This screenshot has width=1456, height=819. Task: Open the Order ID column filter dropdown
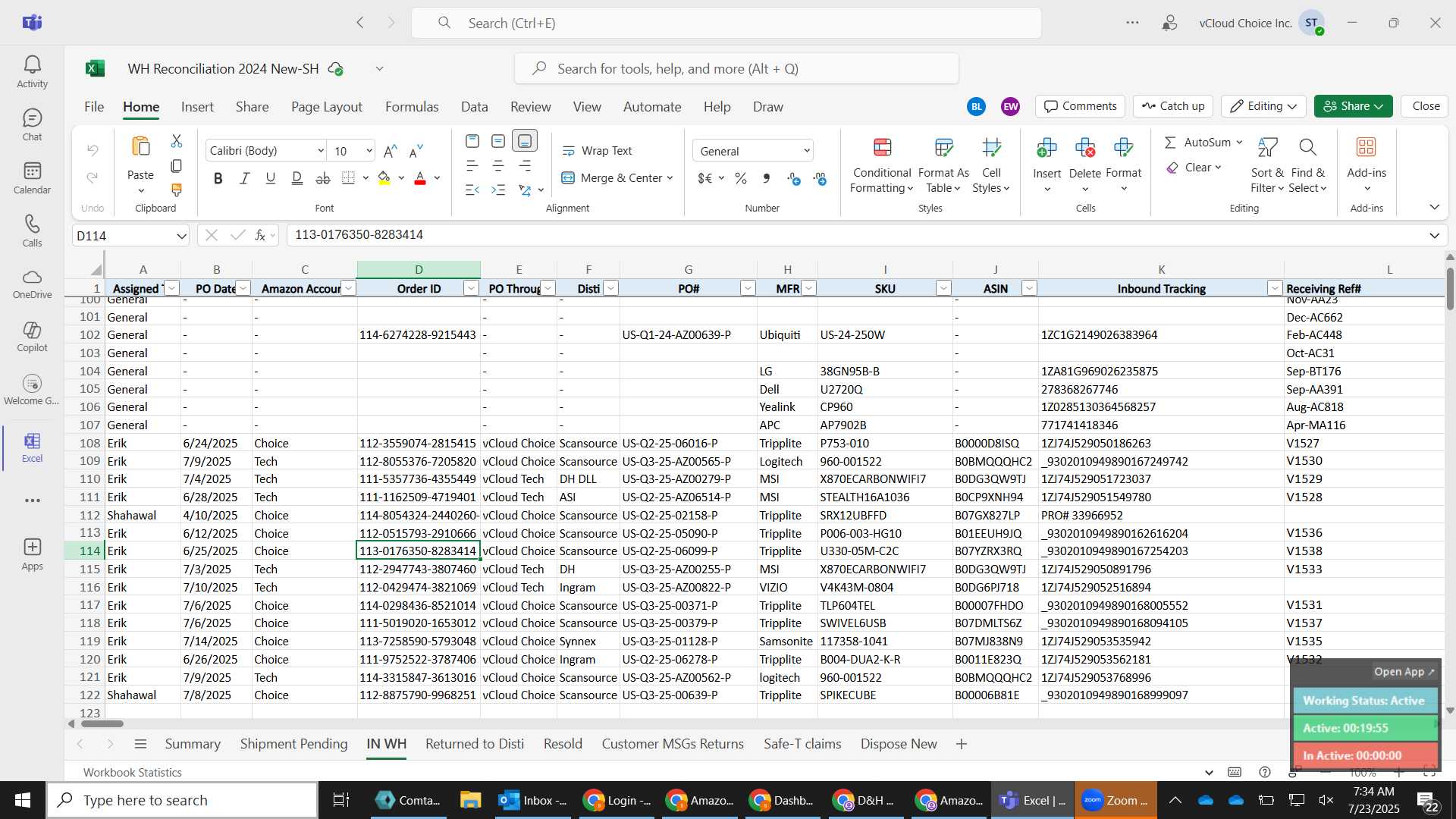coord(471,288)
